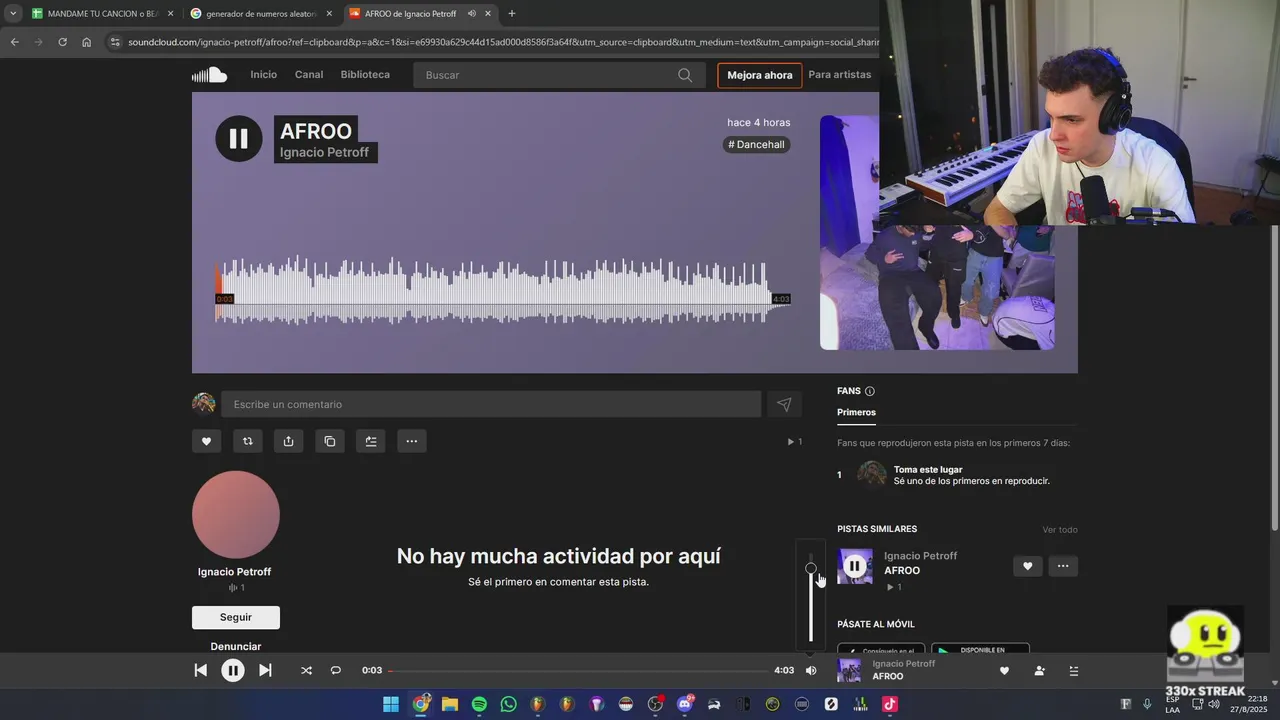Open Discord from the taskbar

tap(685, 704)
